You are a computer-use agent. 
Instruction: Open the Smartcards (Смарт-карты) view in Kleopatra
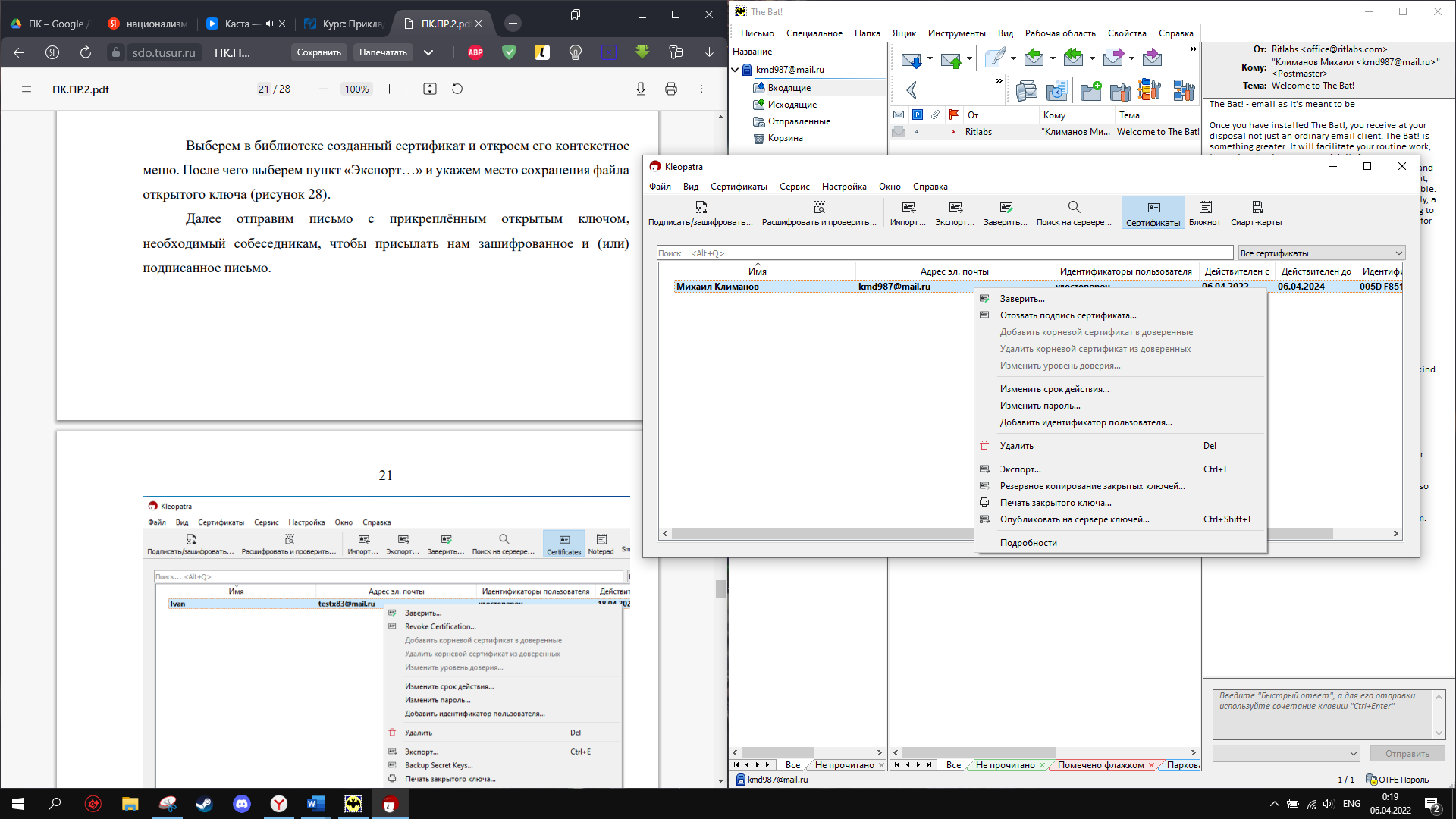click(1257, 213)
